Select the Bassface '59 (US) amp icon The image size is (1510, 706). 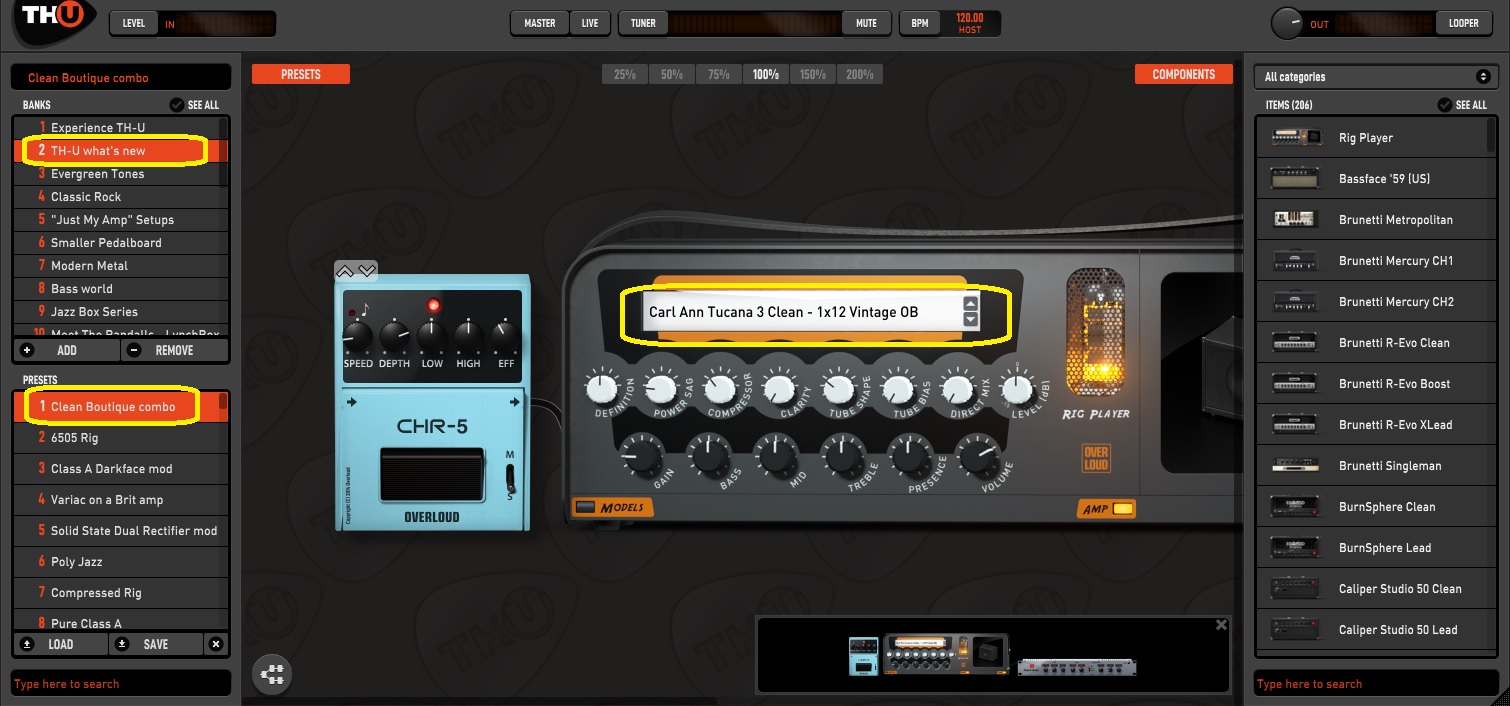click(x=1297, y=179)
